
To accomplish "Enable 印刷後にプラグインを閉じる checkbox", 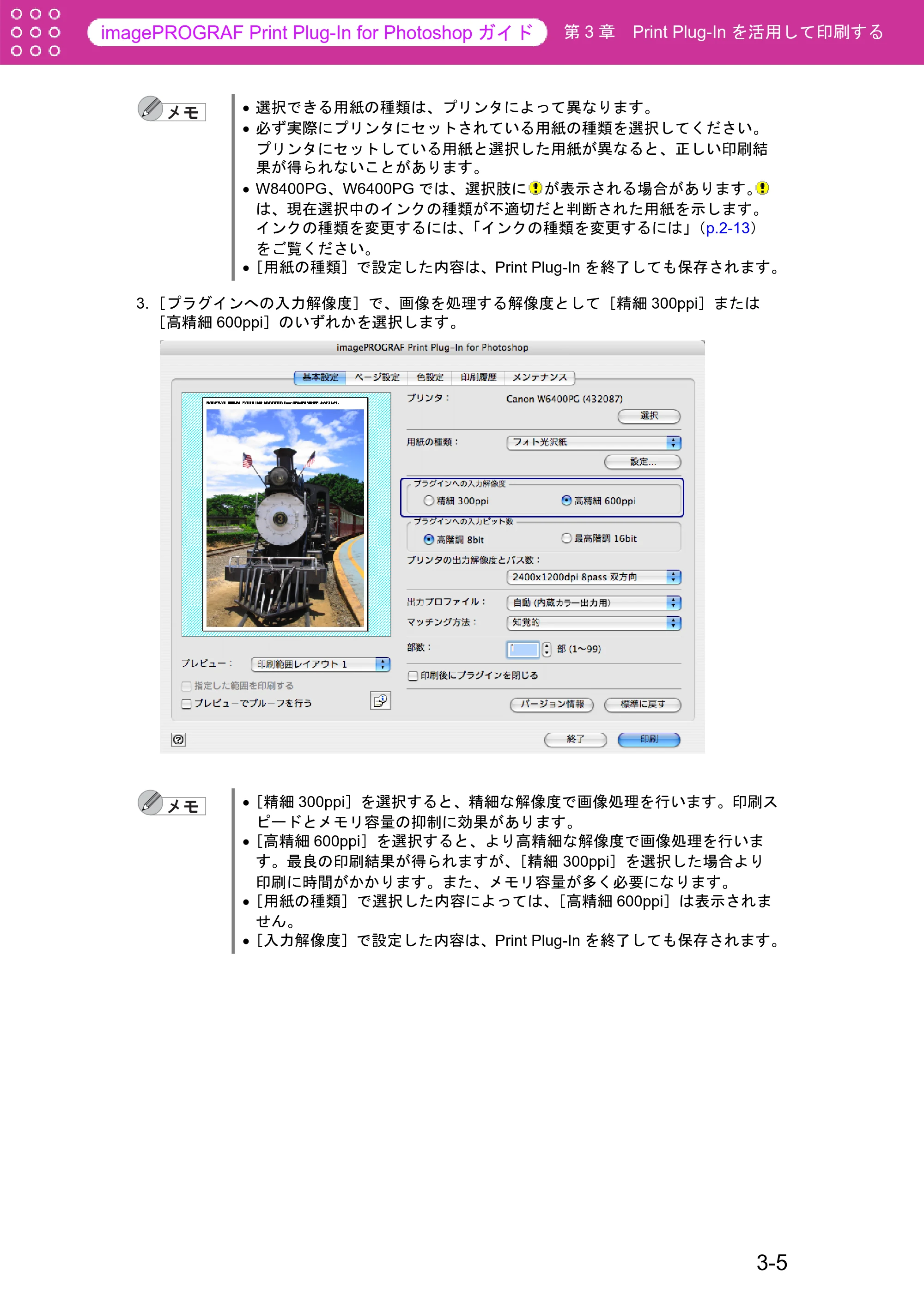I will coord(413,675).
